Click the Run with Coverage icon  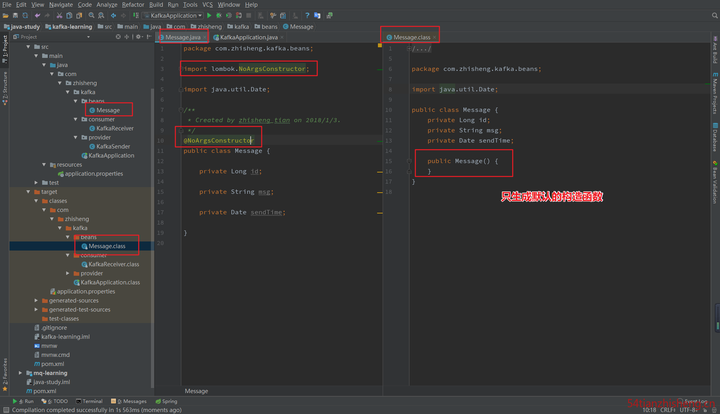pyautogui.click(x=229, y=16)
